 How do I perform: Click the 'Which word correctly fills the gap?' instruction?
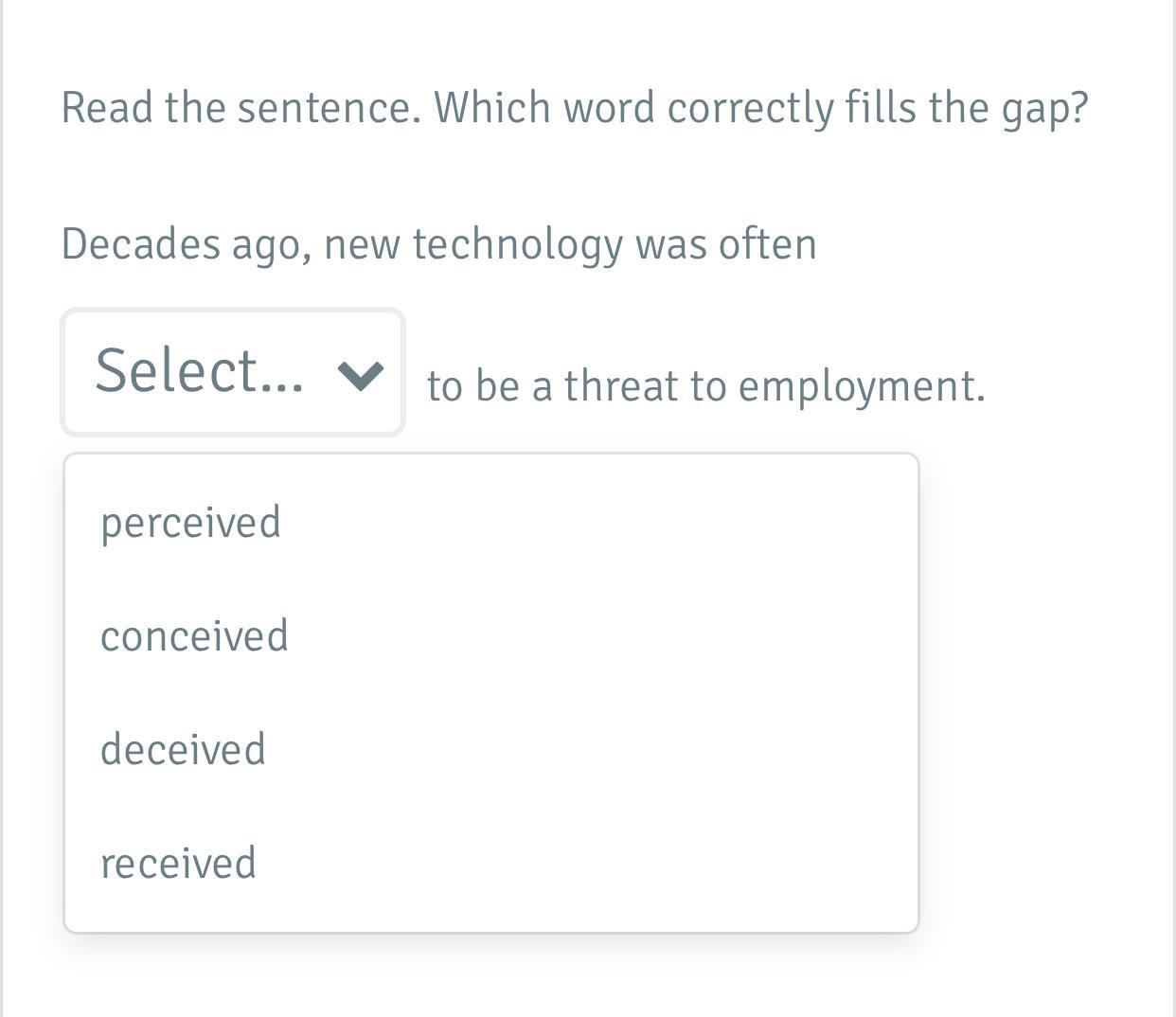761,108
